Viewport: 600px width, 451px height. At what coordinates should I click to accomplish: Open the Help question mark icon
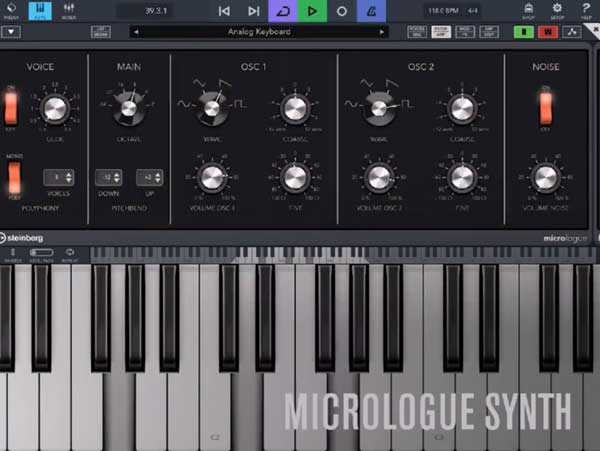[586, 10]
